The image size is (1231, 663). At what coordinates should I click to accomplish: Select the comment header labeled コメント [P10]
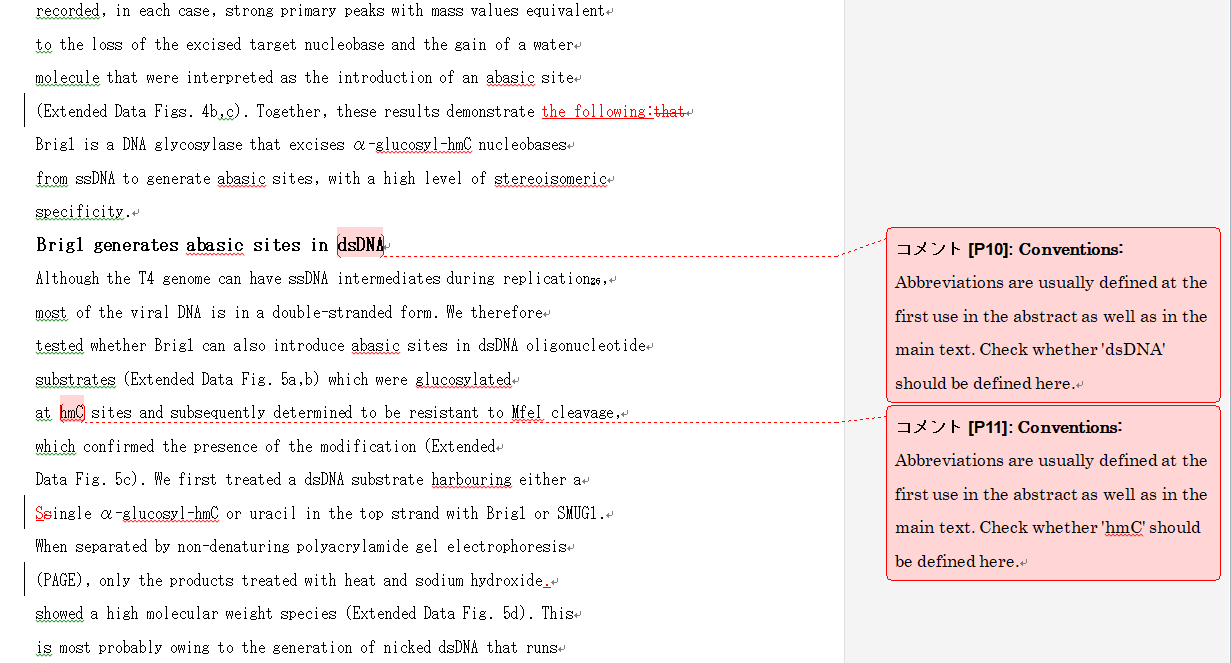[x=1009, y=249]
